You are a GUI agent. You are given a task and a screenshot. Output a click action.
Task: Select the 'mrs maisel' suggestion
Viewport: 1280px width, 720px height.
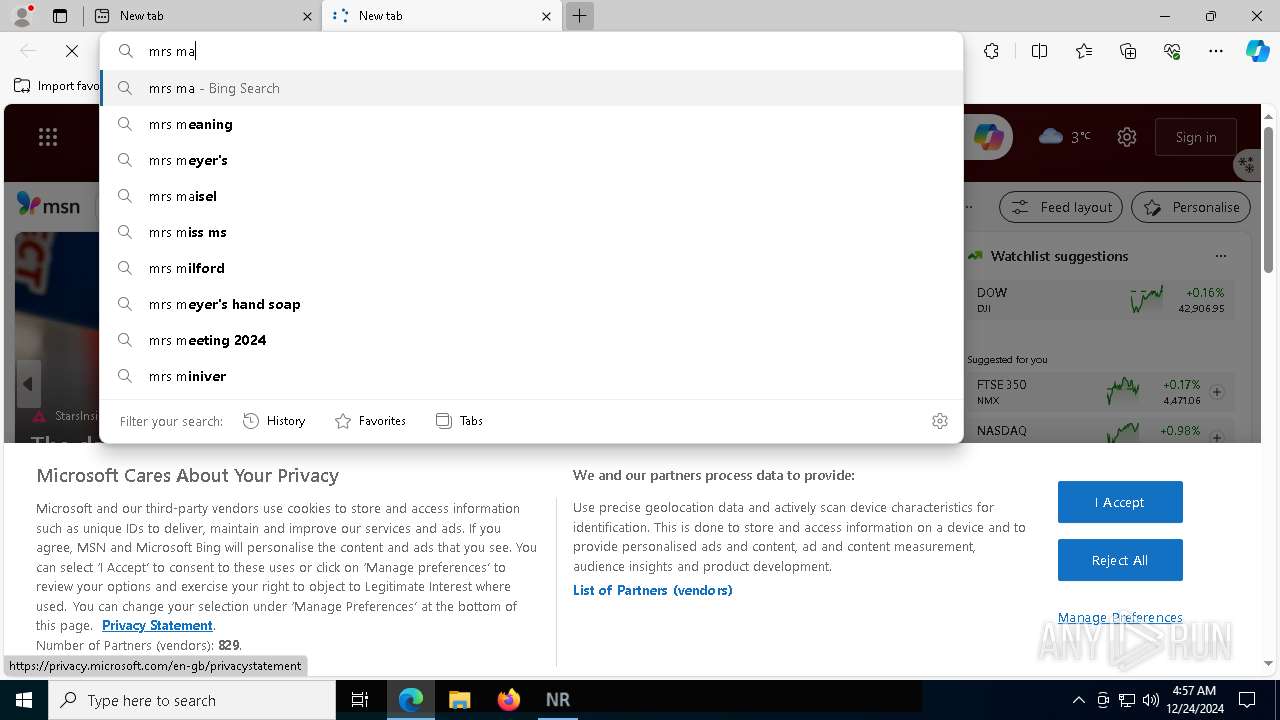531,196
